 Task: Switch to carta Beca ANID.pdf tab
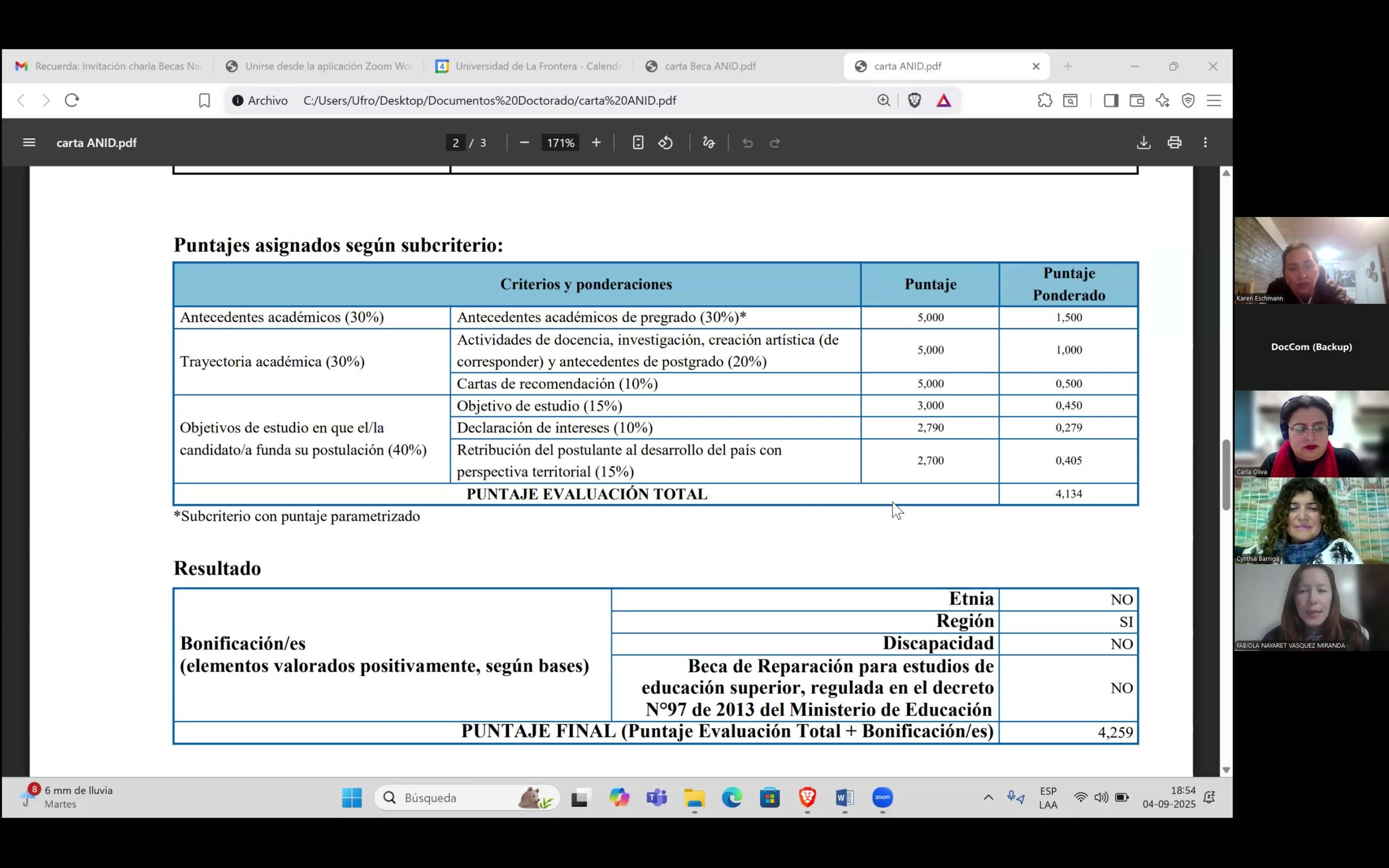(x=738, y=66)
